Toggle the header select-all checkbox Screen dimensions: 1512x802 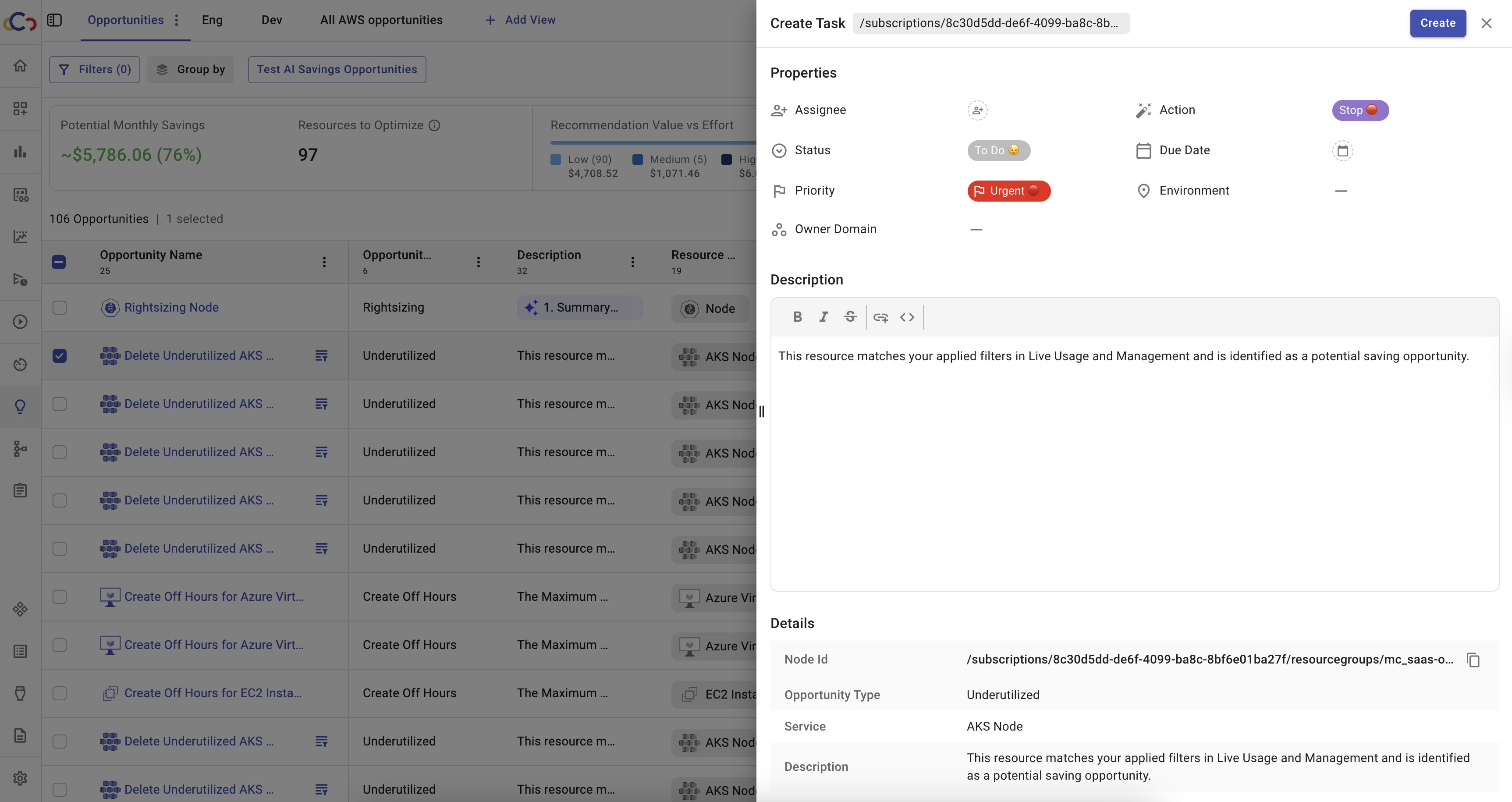coord(59,262)
